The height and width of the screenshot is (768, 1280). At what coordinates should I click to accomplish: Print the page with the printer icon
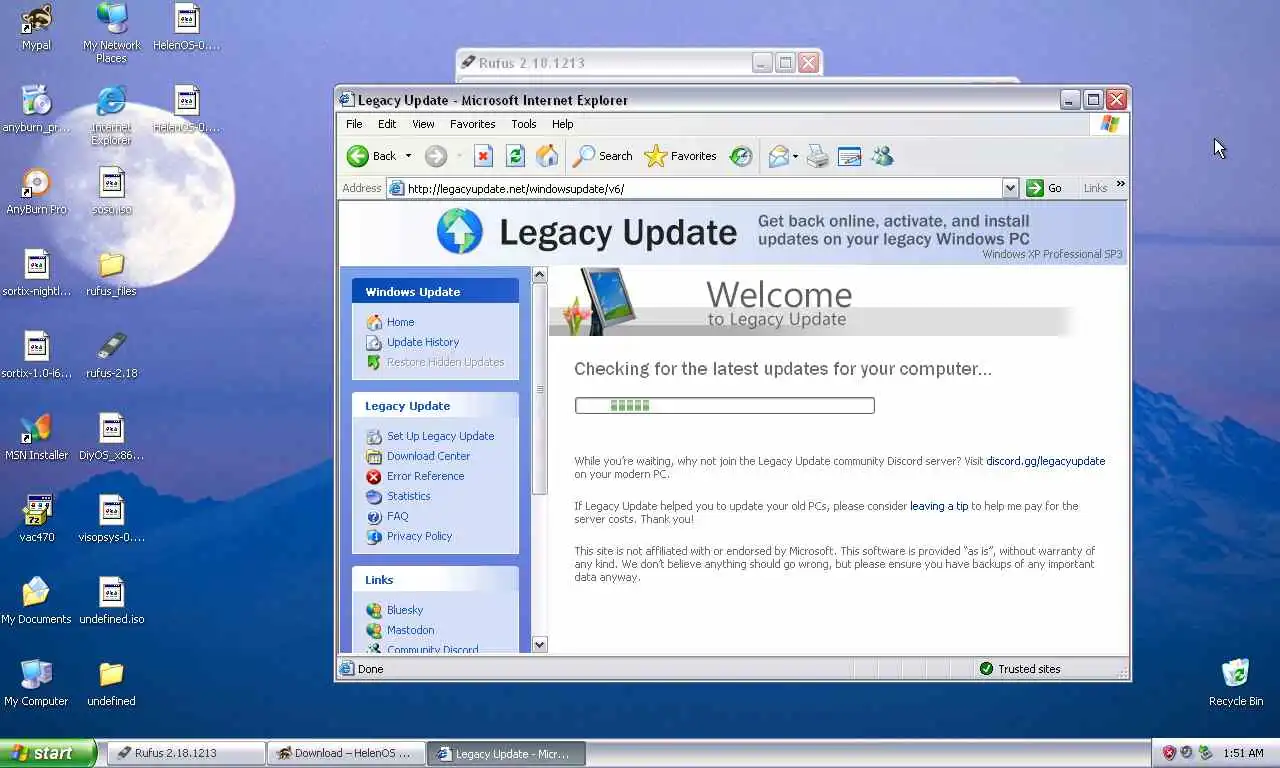click(818, 156)
